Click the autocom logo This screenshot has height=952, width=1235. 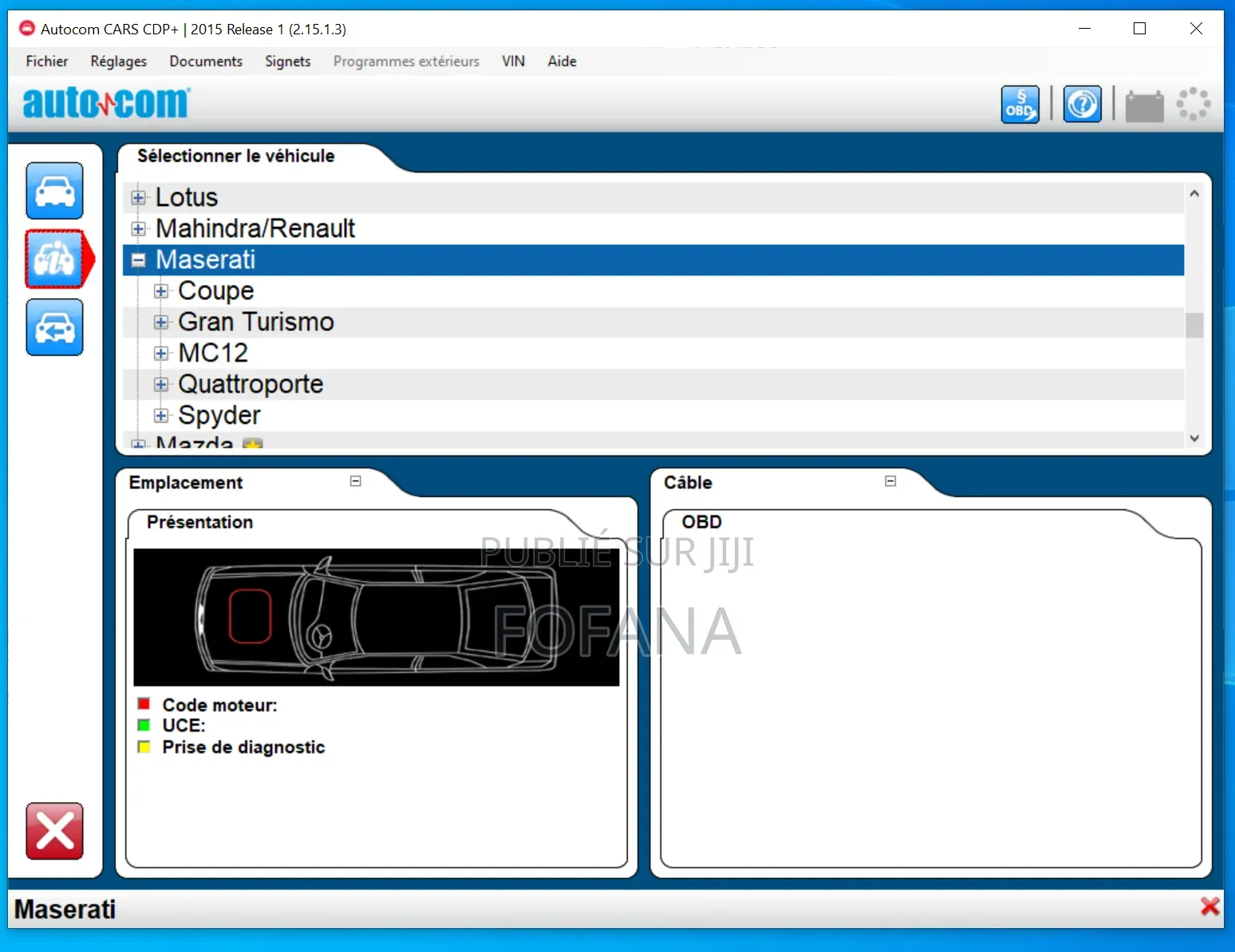tap(106, 102)
